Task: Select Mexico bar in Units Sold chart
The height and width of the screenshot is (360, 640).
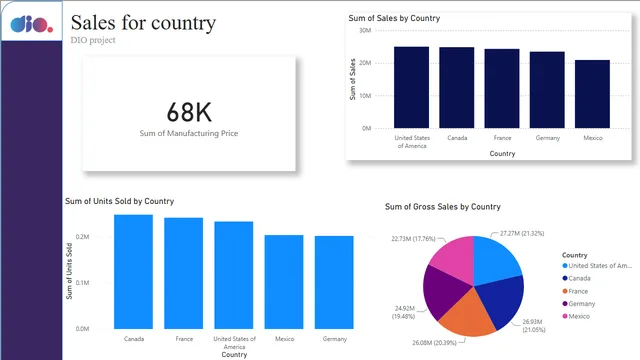Action: point(284,282)
